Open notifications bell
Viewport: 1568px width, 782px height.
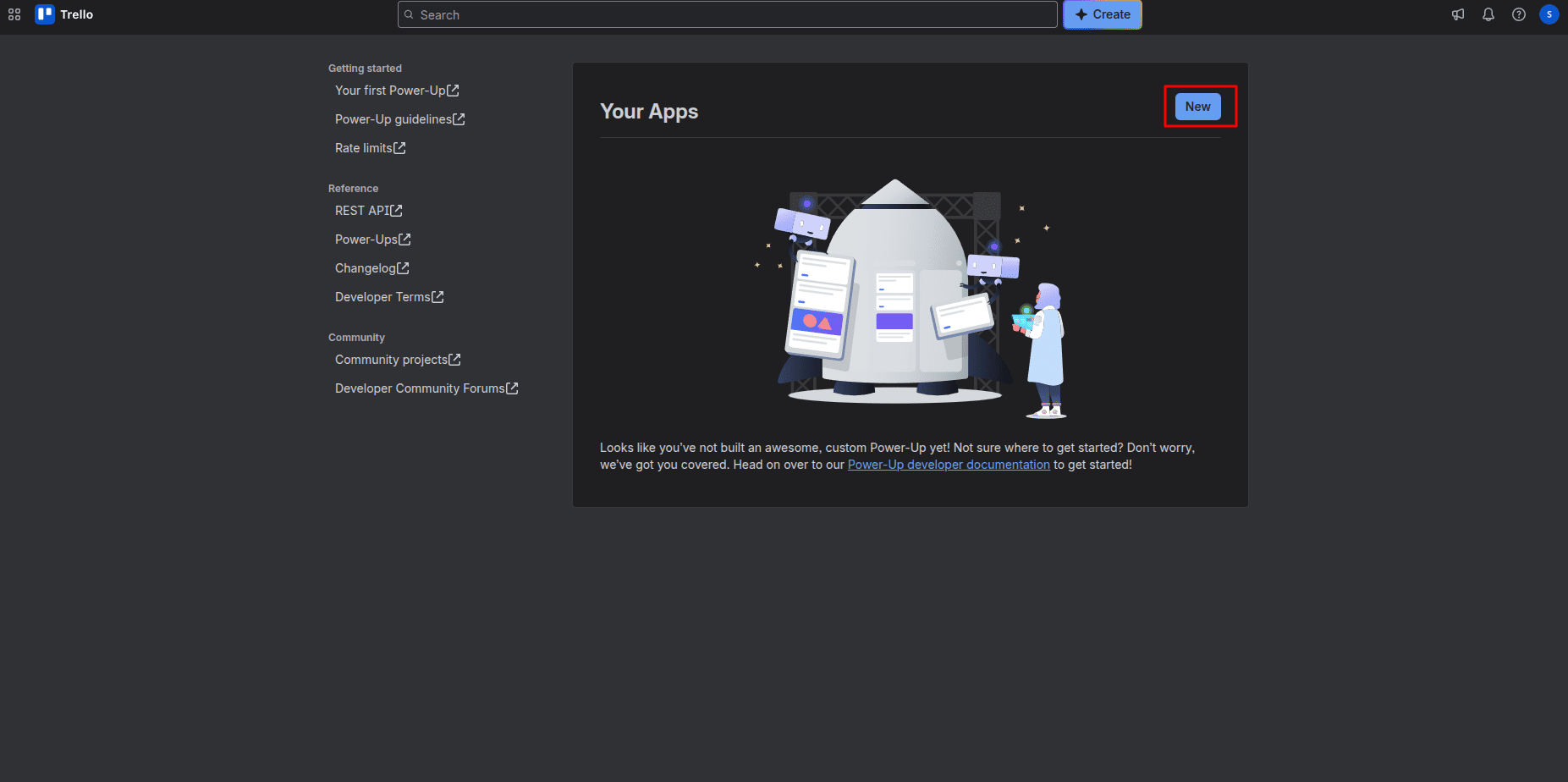point(1488,14)
